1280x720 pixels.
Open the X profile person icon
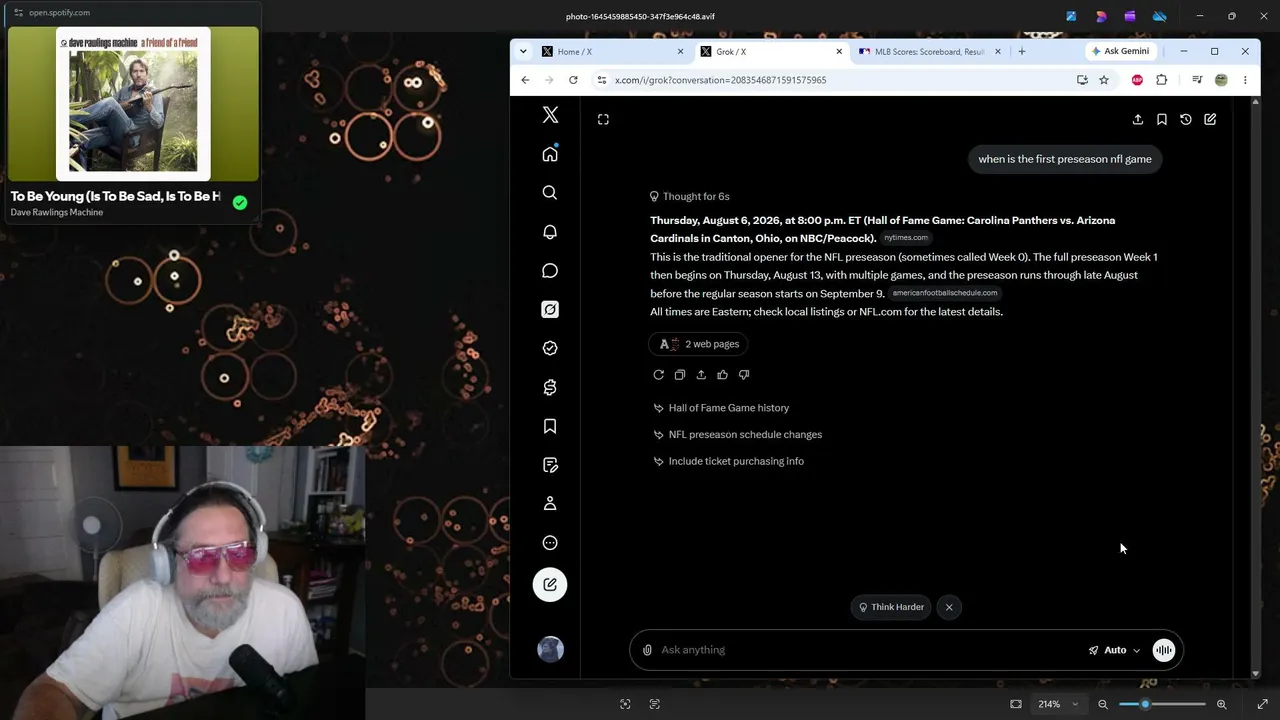click(x=550, y=504)
